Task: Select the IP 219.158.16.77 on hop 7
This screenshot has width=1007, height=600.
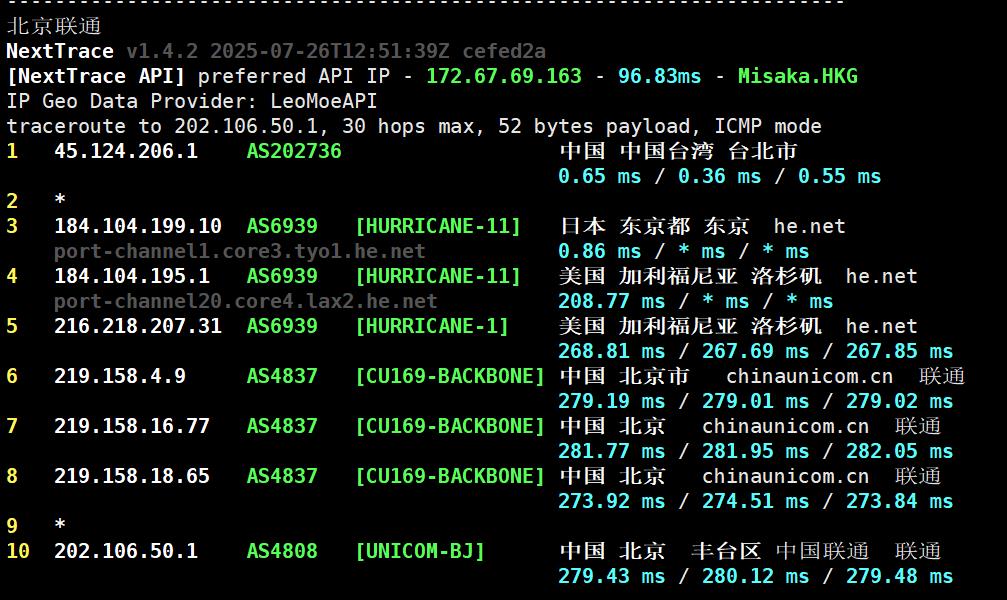Action: (132, 426)
